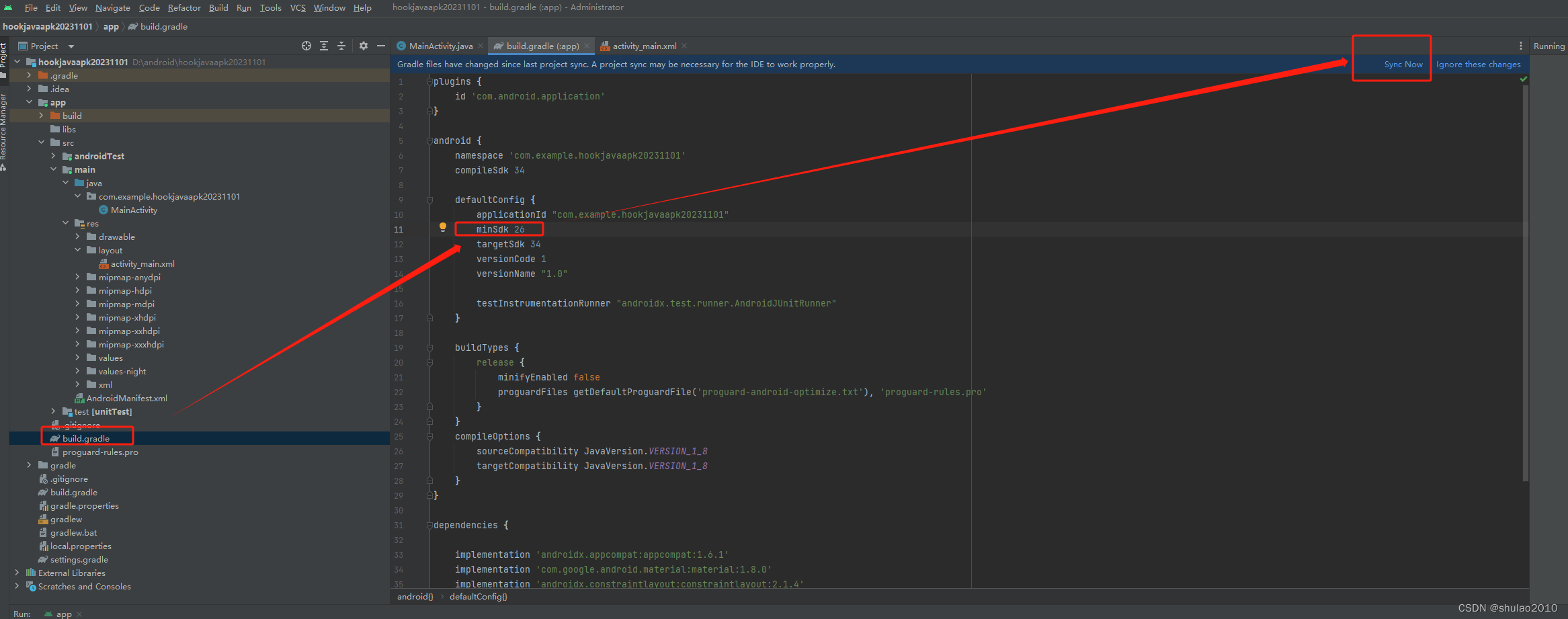
Task: Click the hide Project panel minus icon
Action: (x=381, y=46)
